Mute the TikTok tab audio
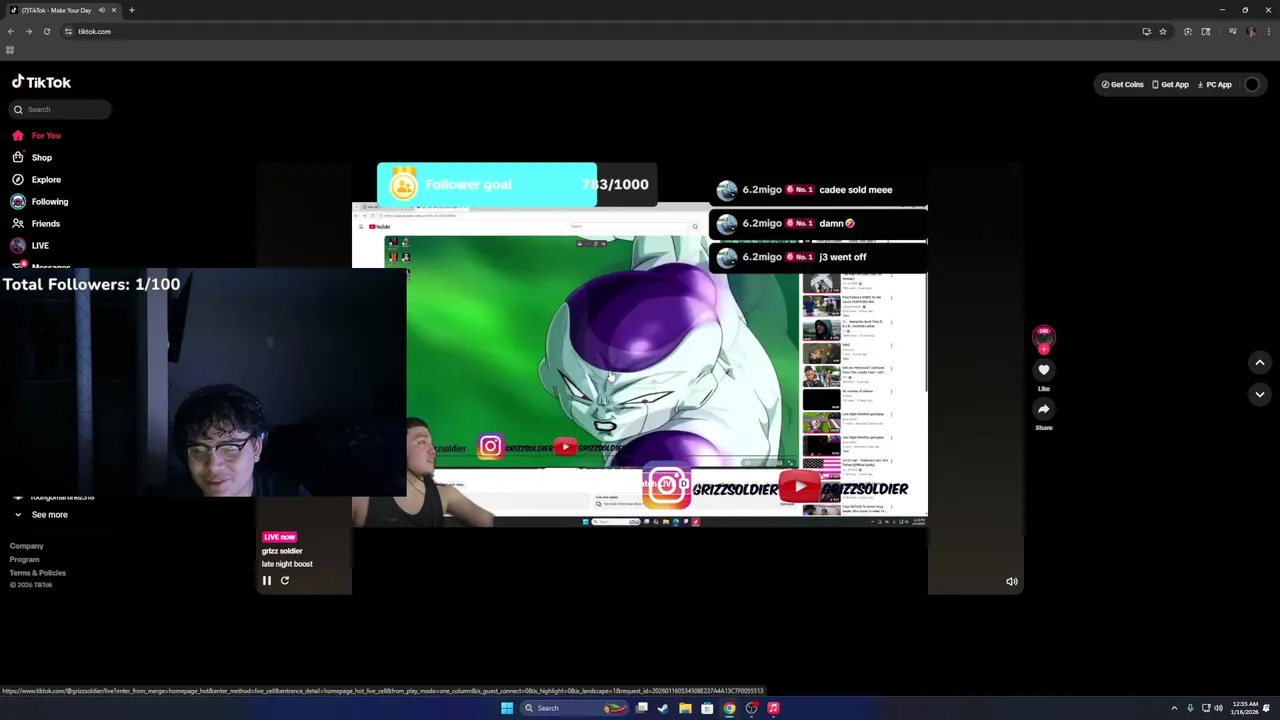The image size is (1280, 720). pos(101,10)
